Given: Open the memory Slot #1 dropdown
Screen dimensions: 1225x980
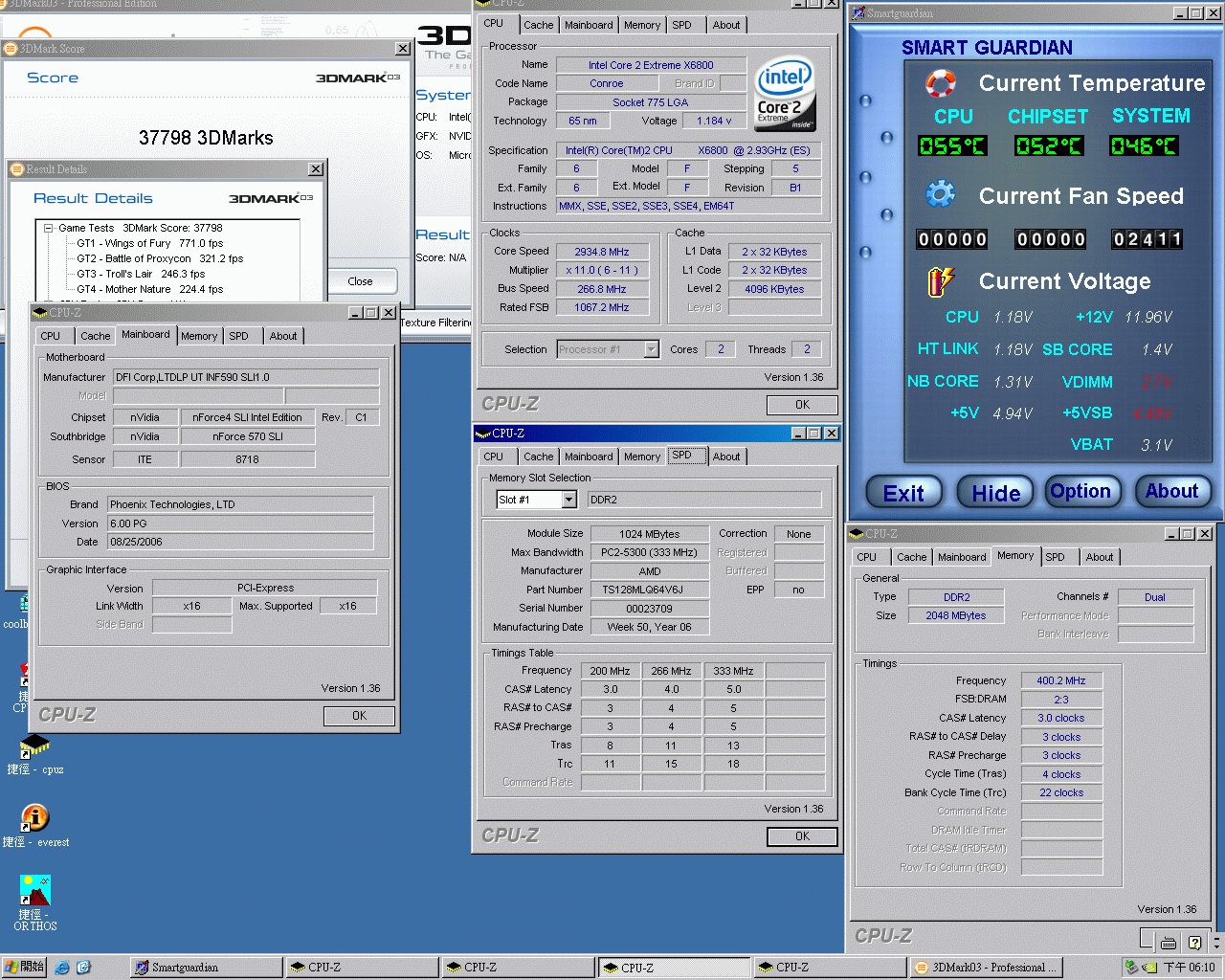Looking at the screenshot, I should click(x=568, y=500).
